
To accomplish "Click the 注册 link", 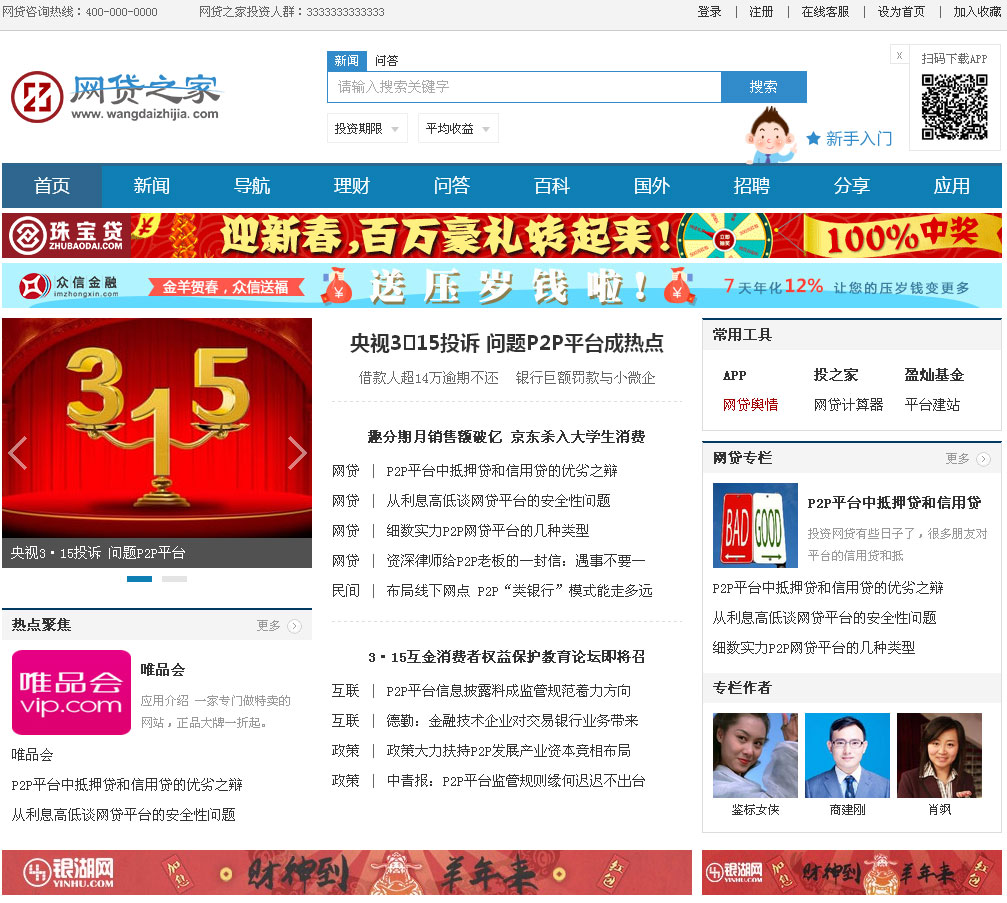I will [762, 12].
